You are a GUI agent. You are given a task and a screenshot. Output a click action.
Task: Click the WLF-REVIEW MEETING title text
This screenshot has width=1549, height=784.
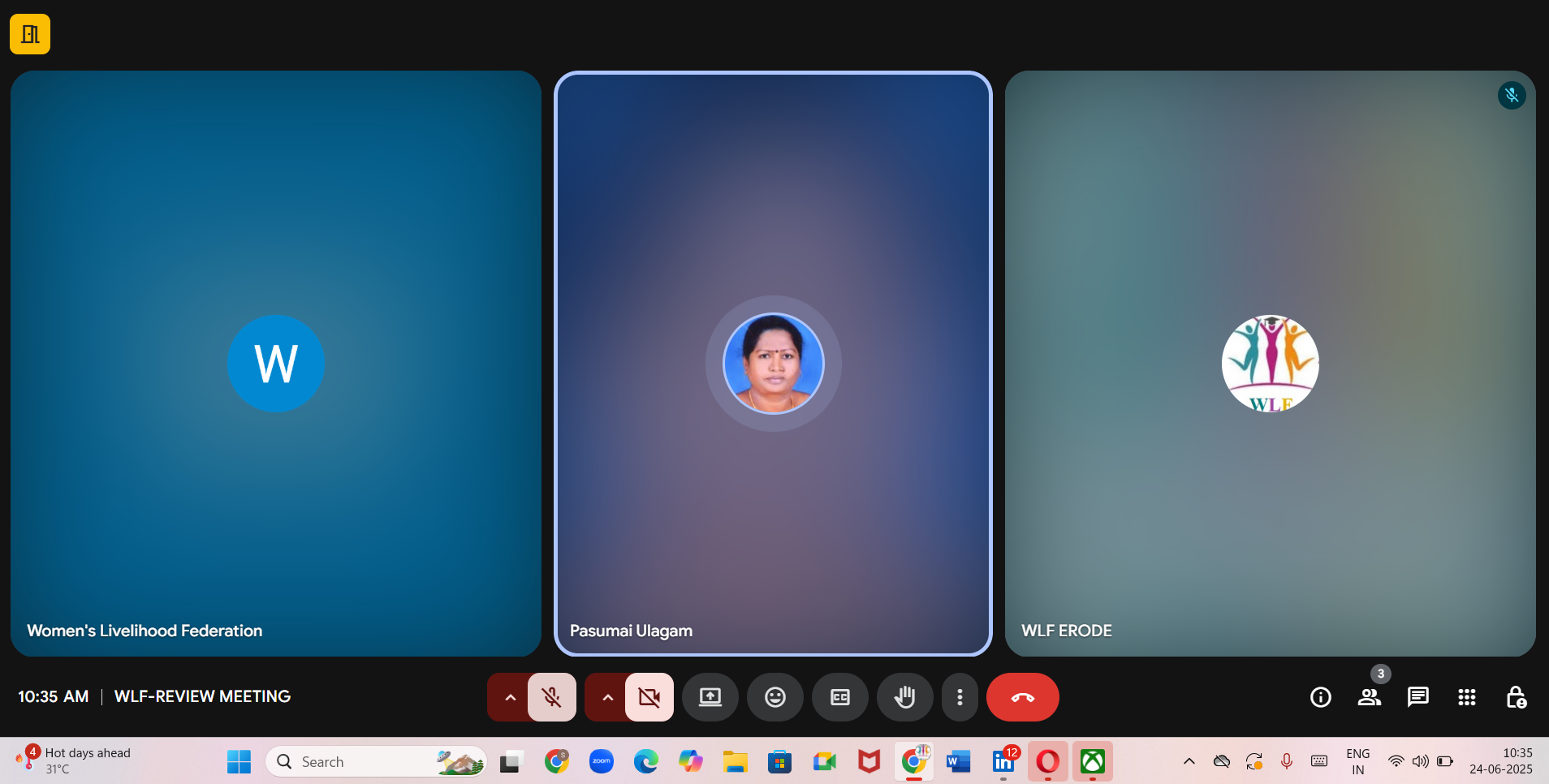[x=202, y=696]
